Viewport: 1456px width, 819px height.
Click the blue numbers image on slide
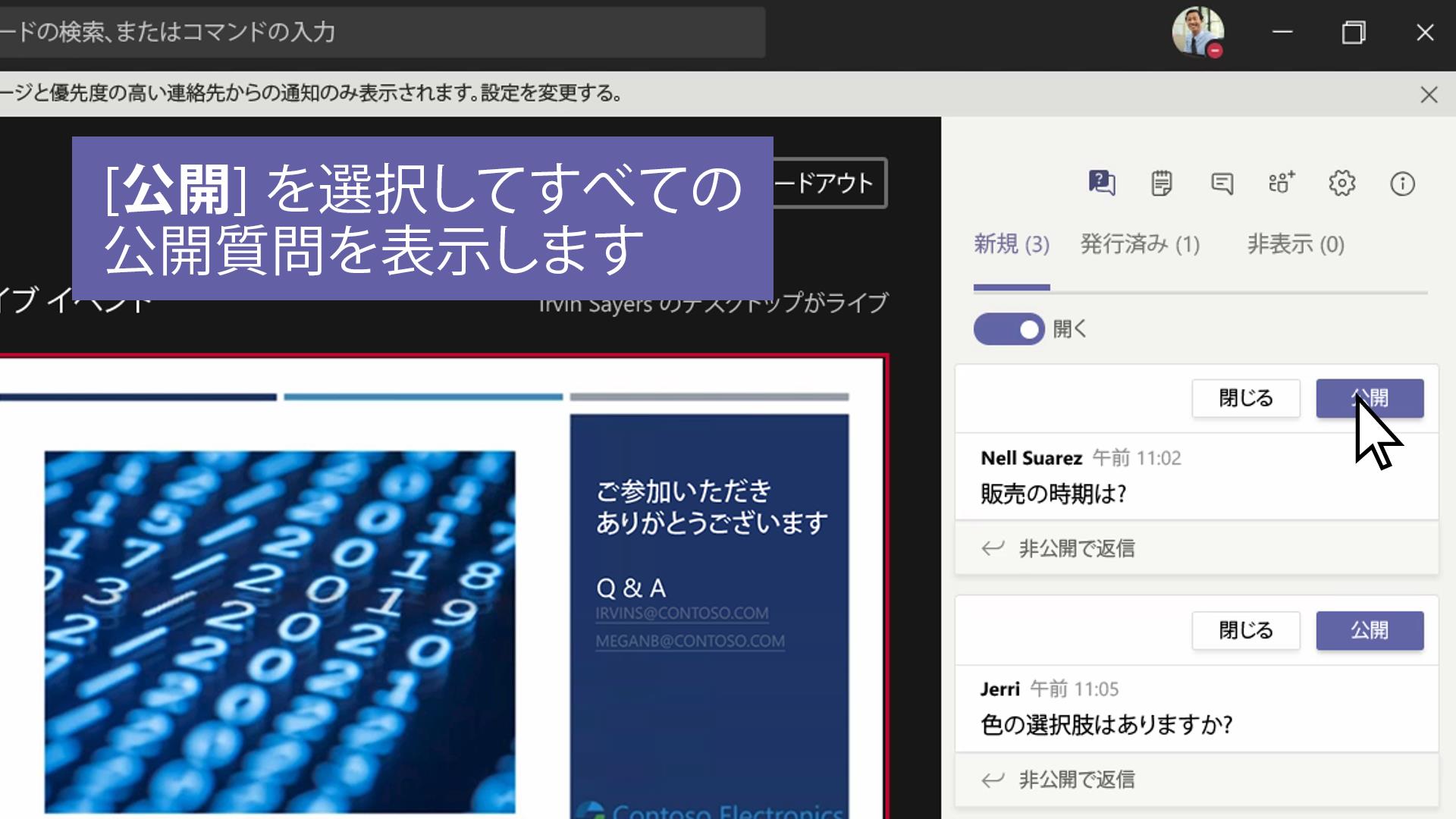coord(280,632)
